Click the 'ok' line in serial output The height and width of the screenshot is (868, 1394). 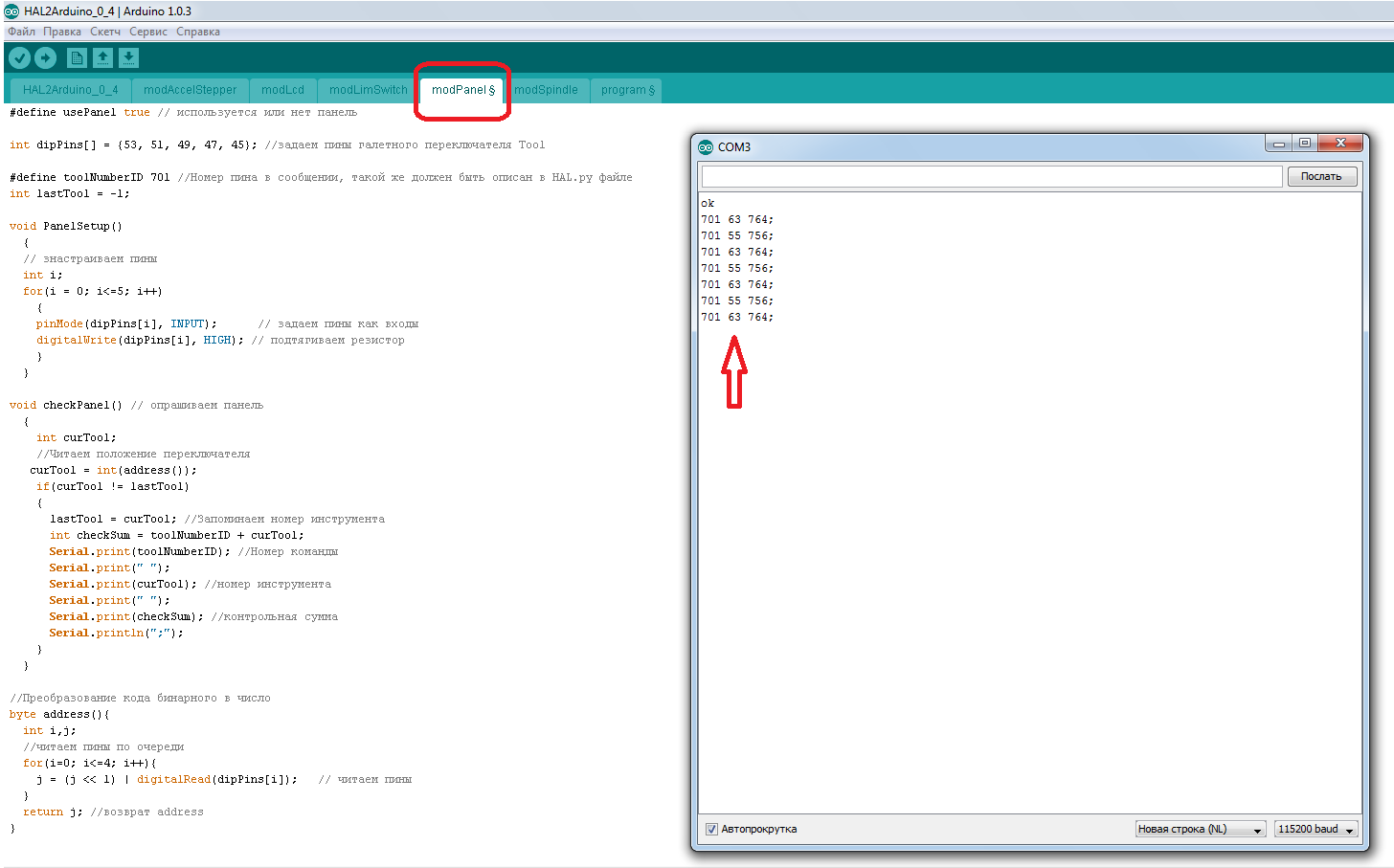(x=708, y=203)
